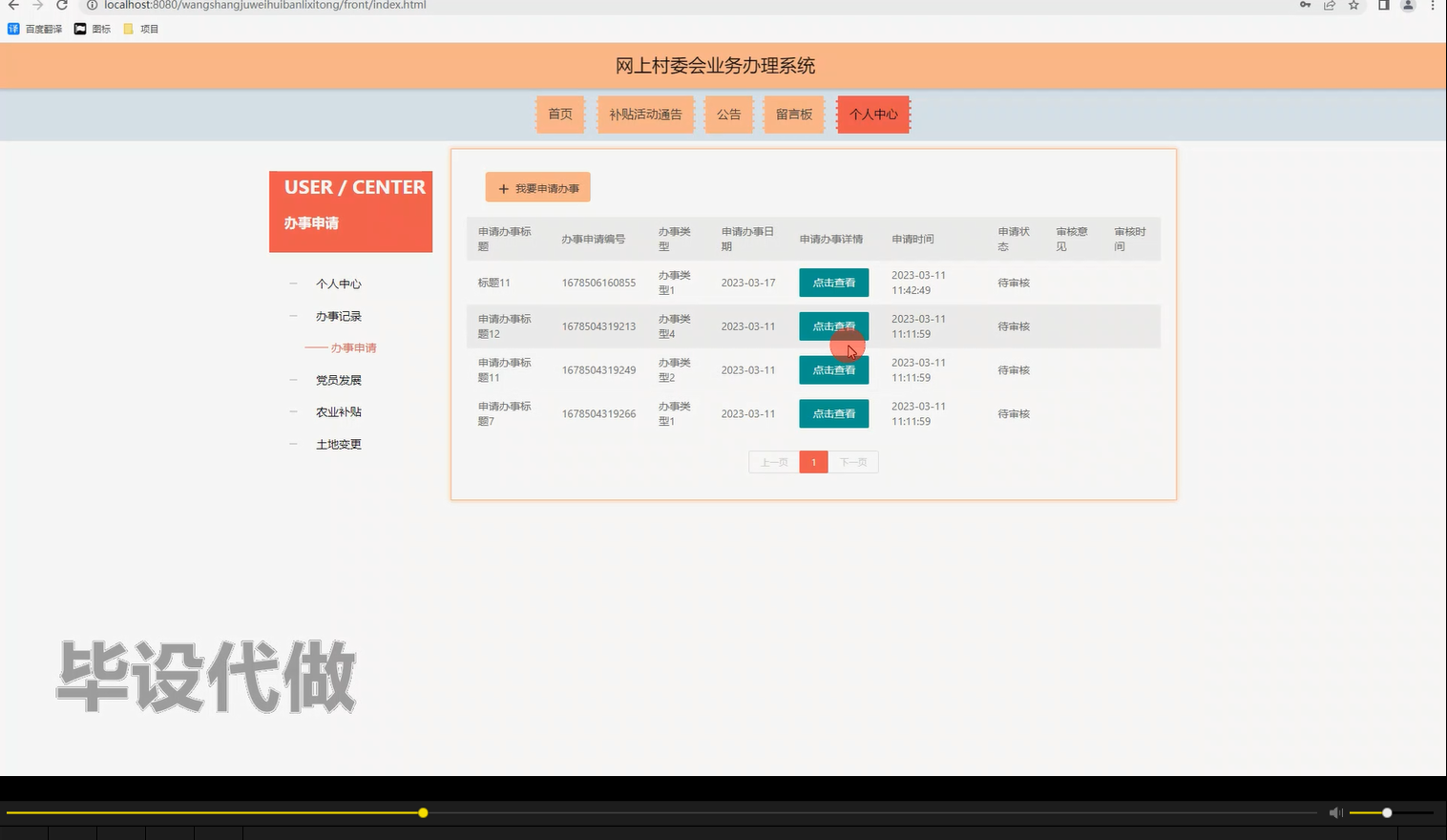Open the 项目 bookmarks folder
1447x840 pixels.
tap(141, 29)
